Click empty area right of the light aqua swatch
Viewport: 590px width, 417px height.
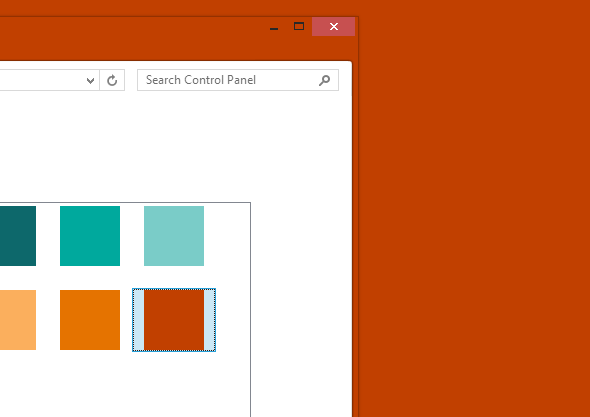[x=227, y=236]
